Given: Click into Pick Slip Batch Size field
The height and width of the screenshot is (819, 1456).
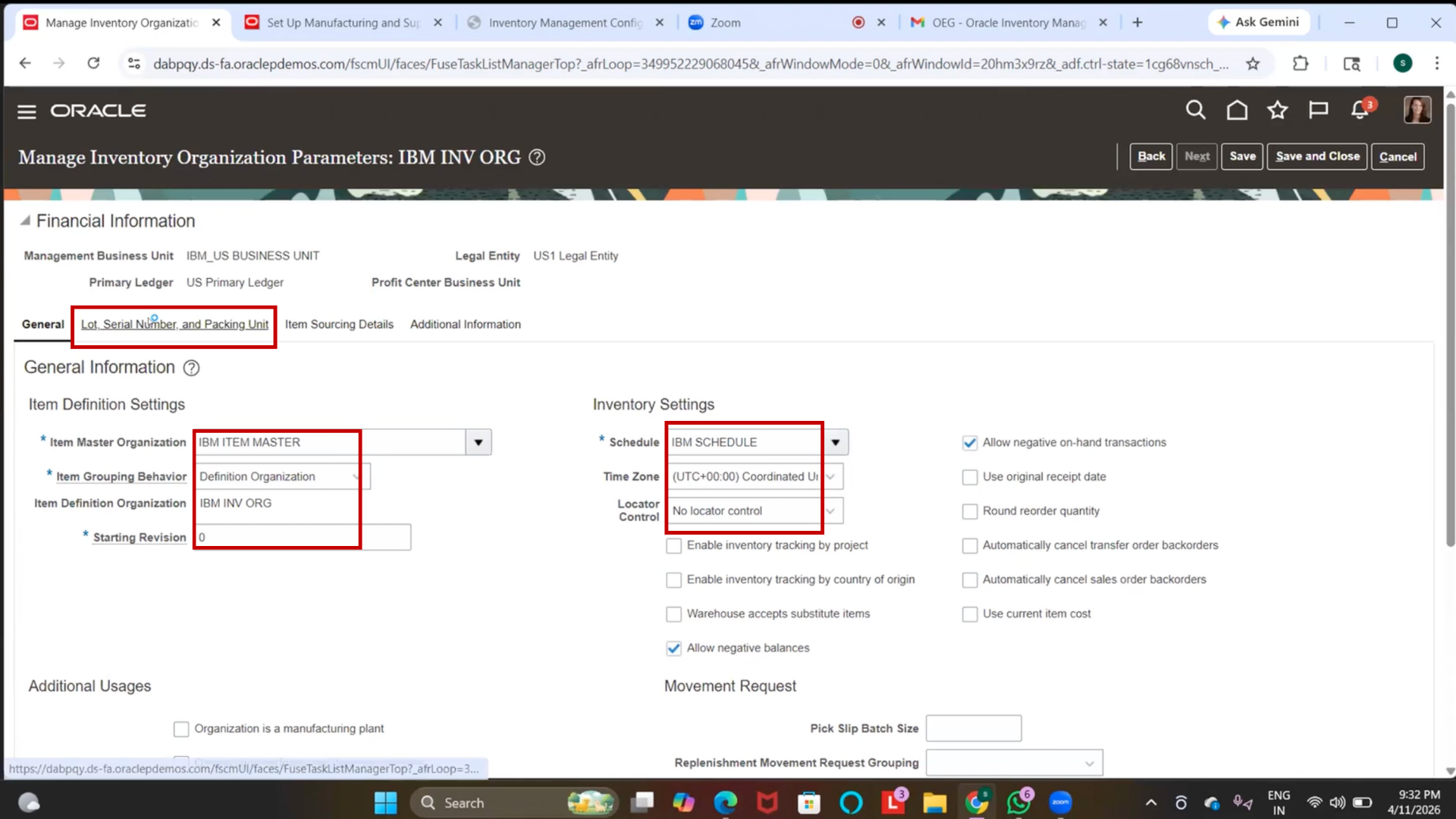Looking at the screenshot, I should (x=974, y=728).
